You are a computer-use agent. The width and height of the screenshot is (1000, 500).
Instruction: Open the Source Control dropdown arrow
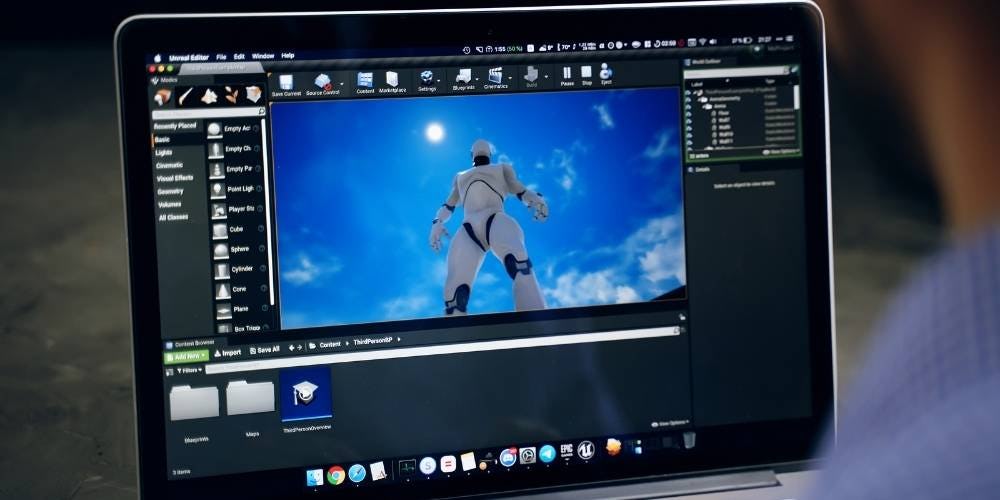(342, 84)
